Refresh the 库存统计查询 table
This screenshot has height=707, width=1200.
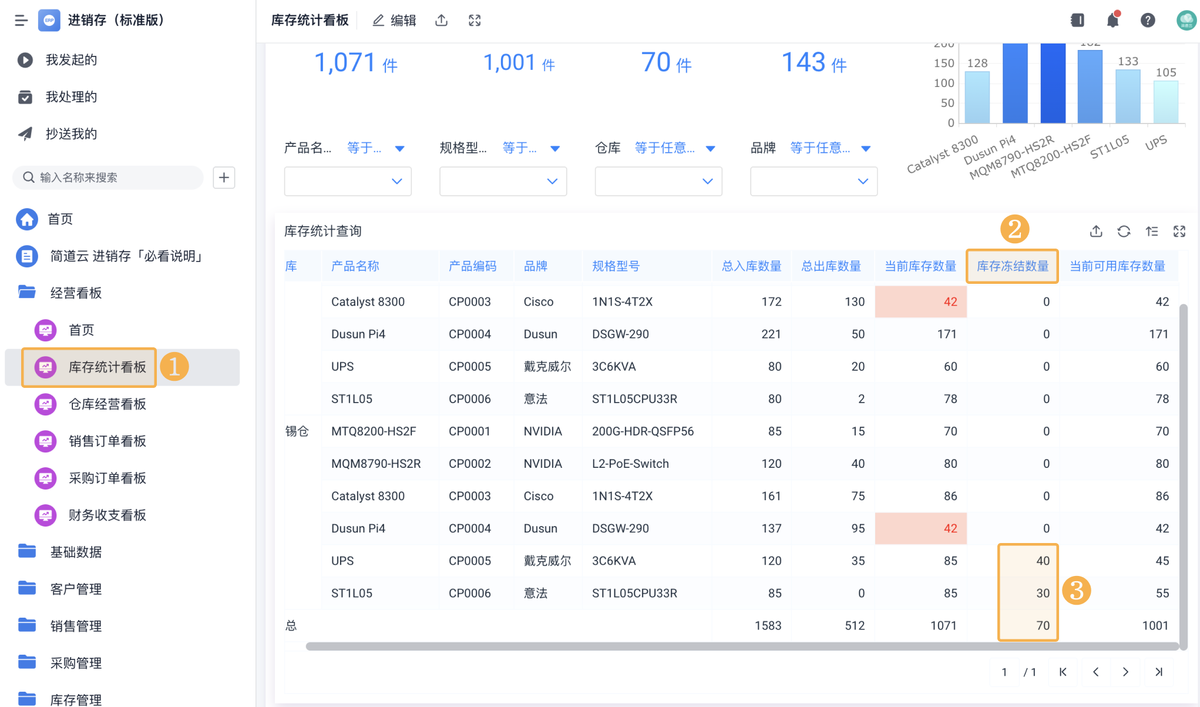point(1124,231)
